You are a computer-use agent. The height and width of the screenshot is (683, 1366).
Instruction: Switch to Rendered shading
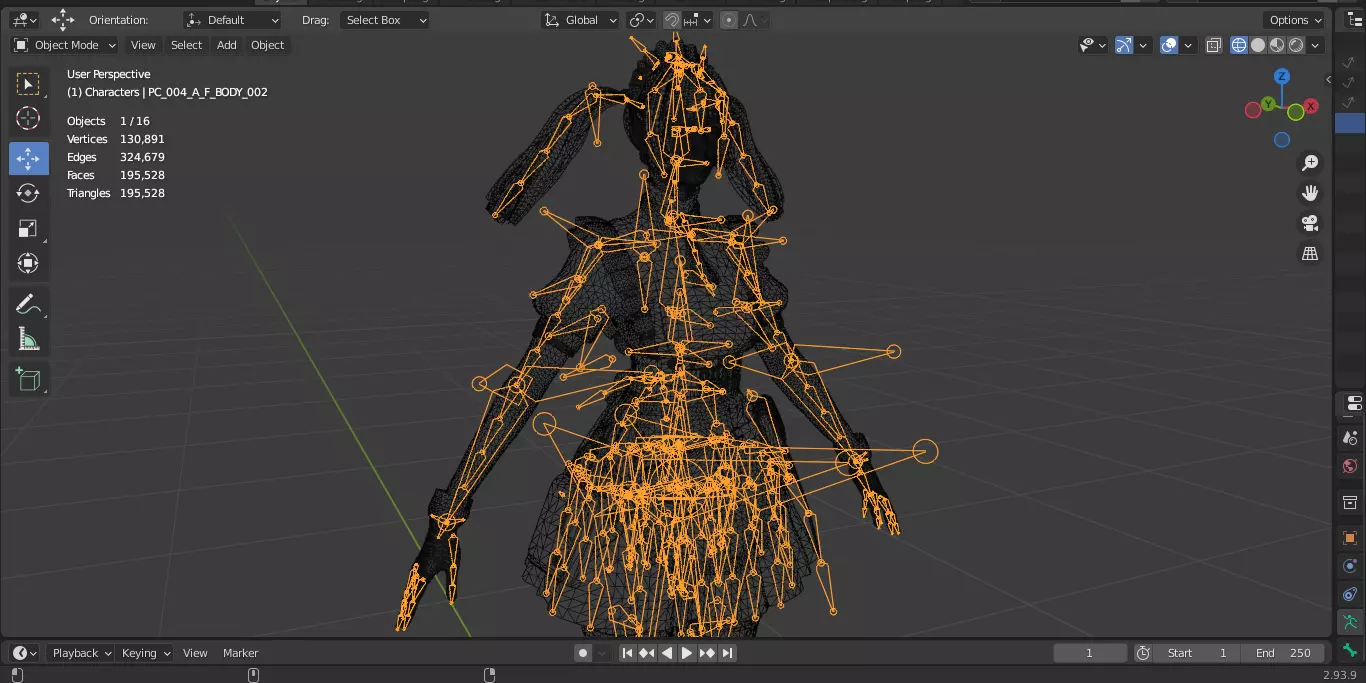[x=1296, y=45]
